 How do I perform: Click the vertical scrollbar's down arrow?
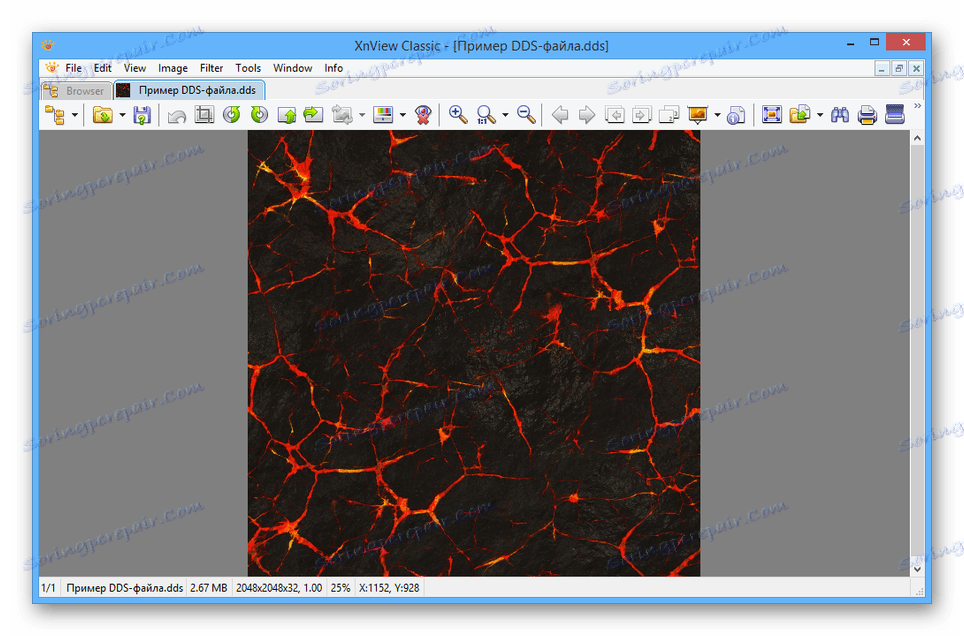pos(915,568)
